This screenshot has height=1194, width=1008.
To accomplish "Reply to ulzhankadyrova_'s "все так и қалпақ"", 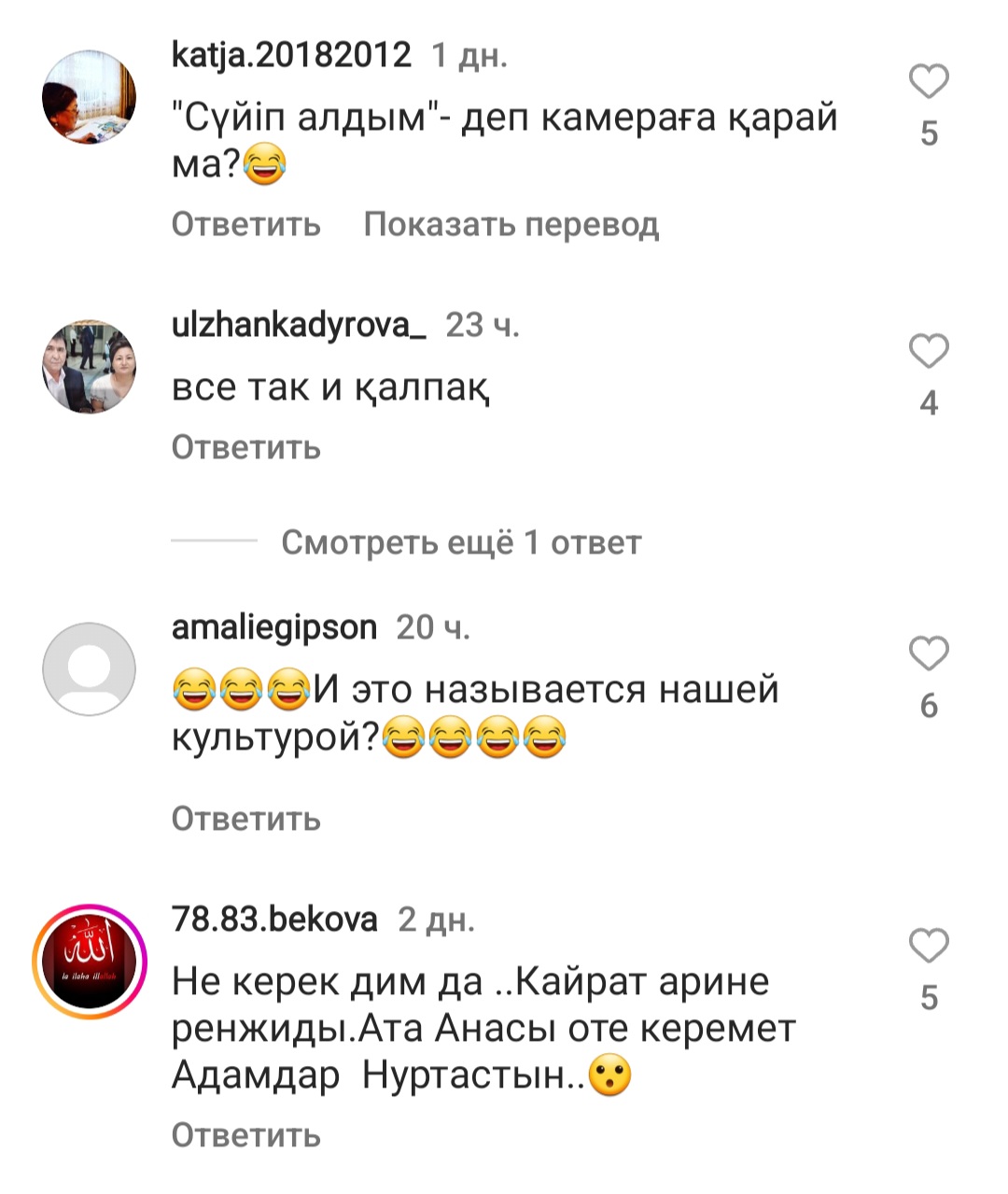I will tap(246, 447).
